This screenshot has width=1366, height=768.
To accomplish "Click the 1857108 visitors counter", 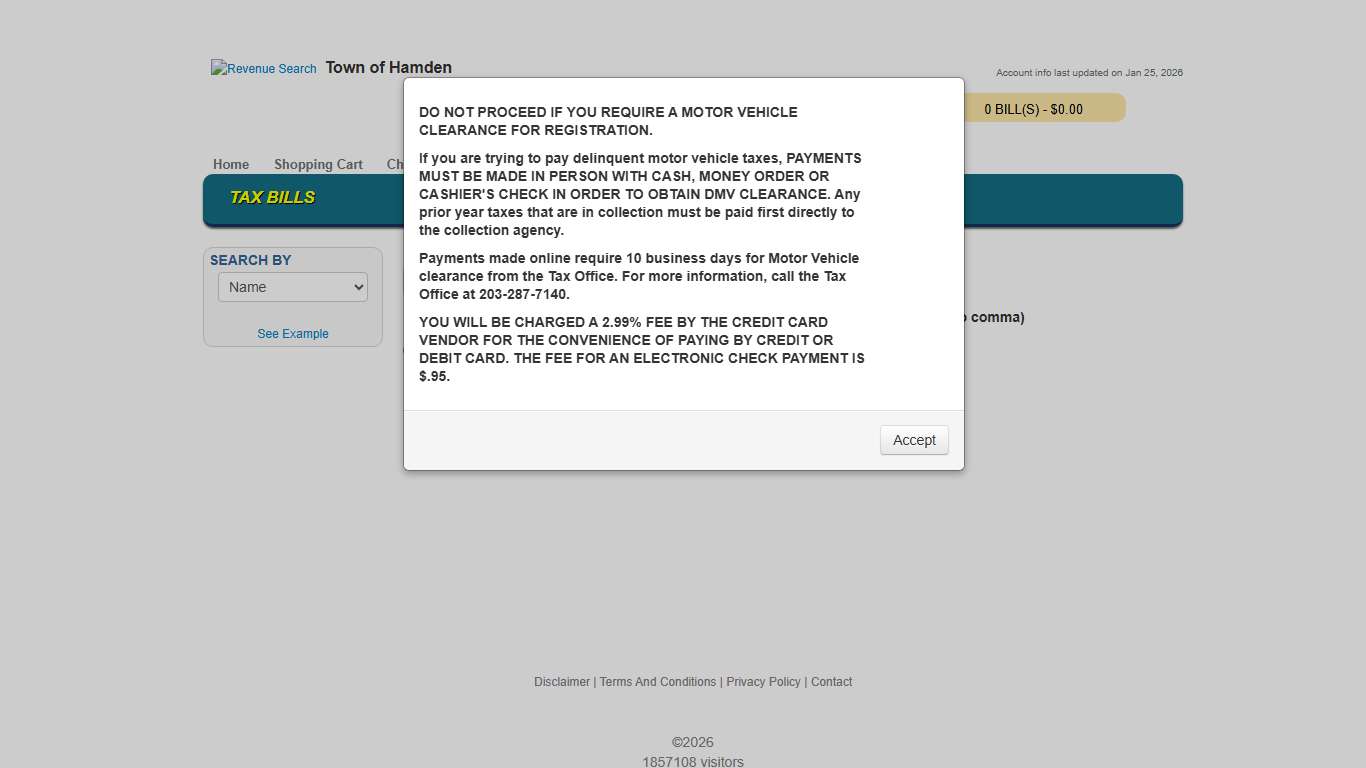I will pos(693,761).
